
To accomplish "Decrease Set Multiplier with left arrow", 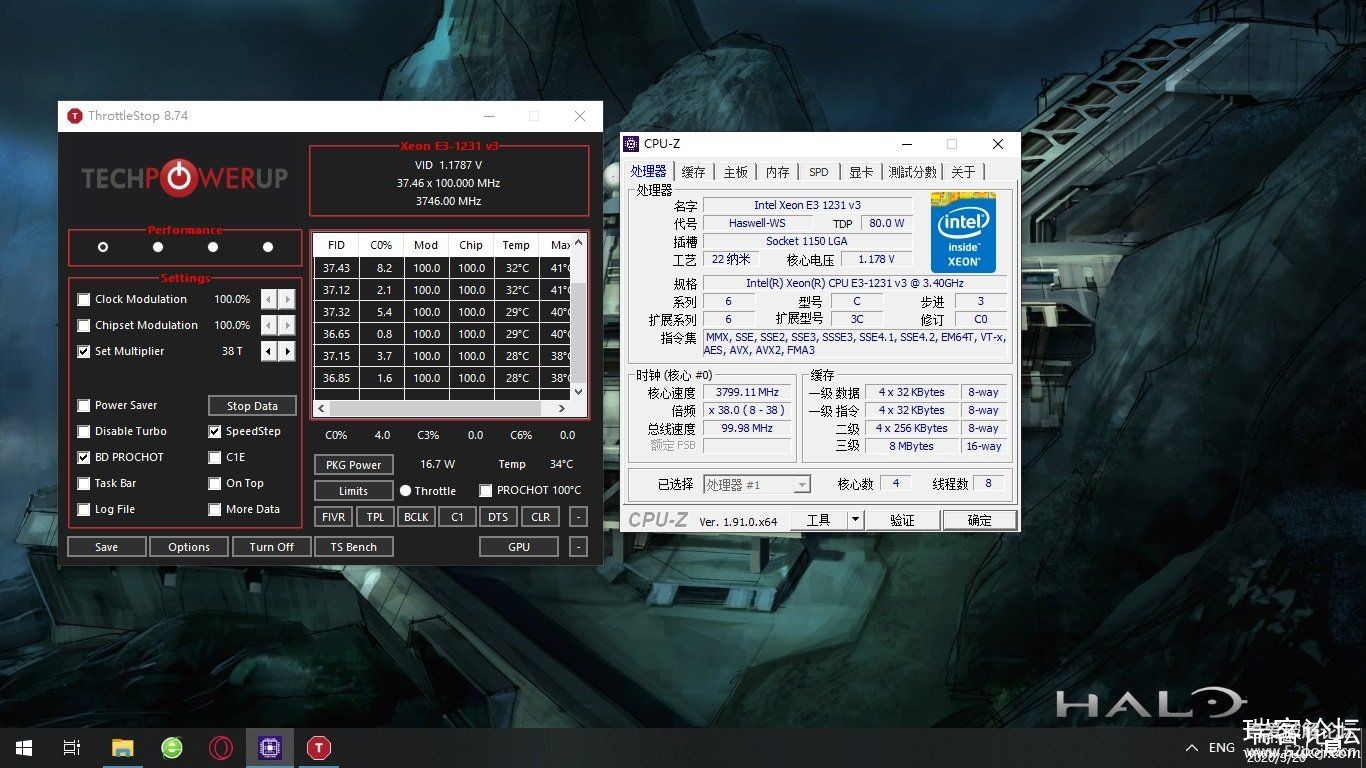I will click(x=269, y=351).
